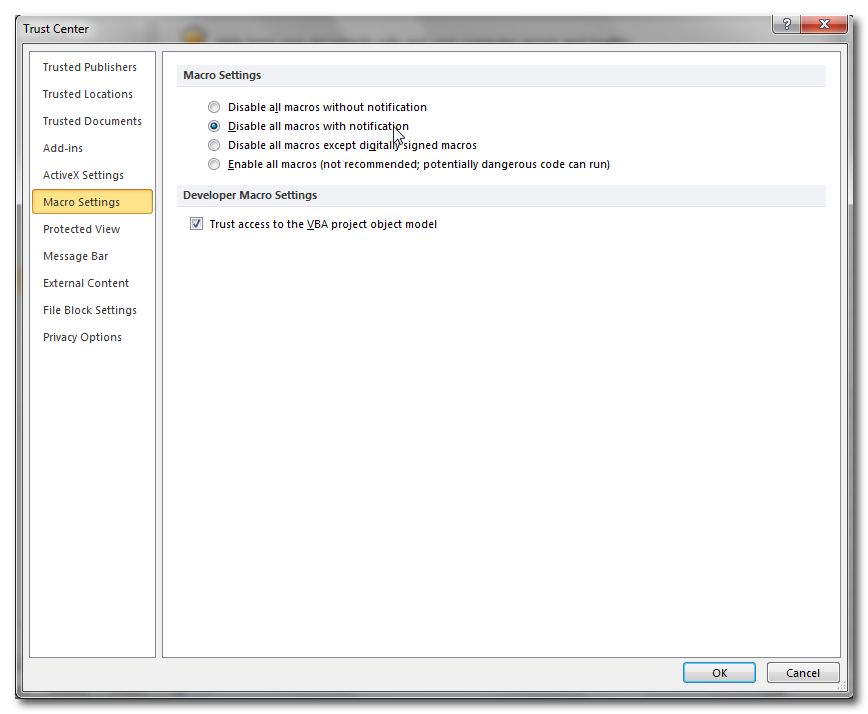View the Privacy Options category
The height and width of the screenshot is (714, 868).
81,337
